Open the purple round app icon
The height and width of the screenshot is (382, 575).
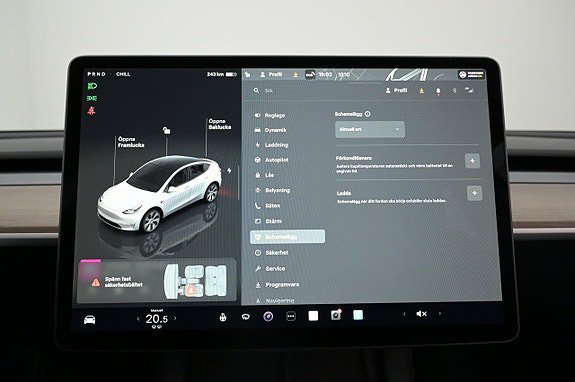tap(268, 316)
